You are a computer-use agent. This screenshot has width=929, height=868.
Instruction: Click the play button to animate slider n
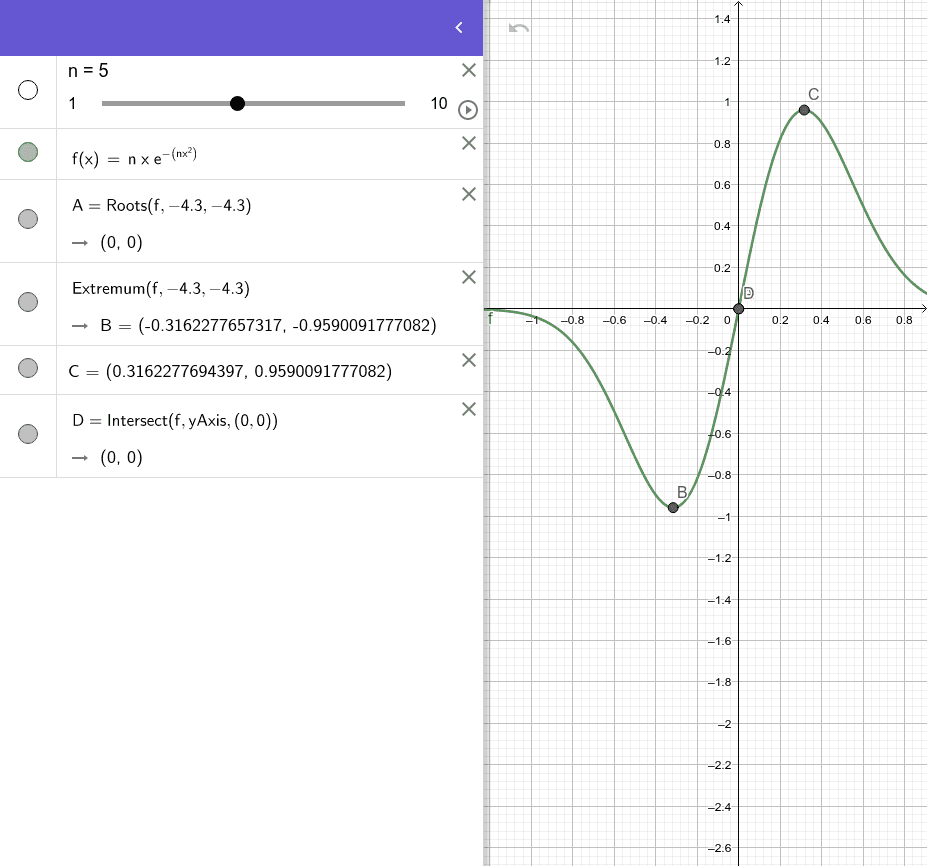coord(467,110)
